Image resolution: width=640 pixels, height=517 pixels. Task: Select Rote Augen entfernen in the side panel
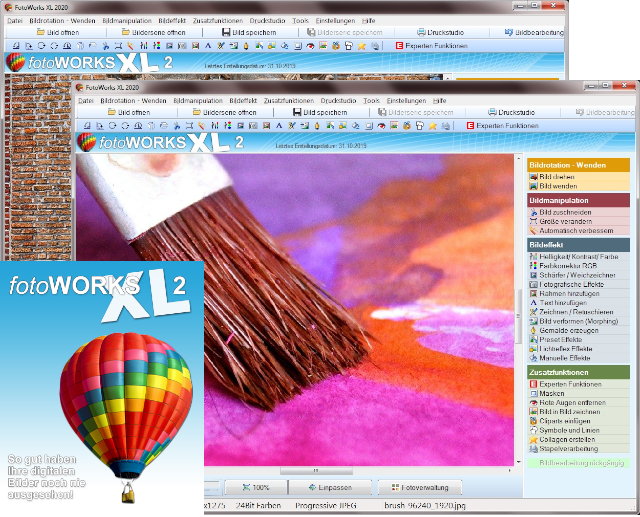[x=578, y=403]
